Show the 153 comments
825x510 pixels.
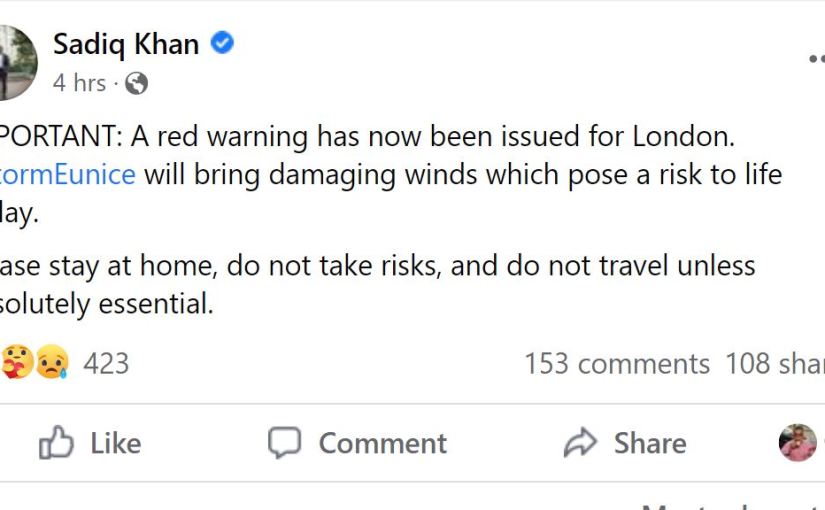[616, 363]
